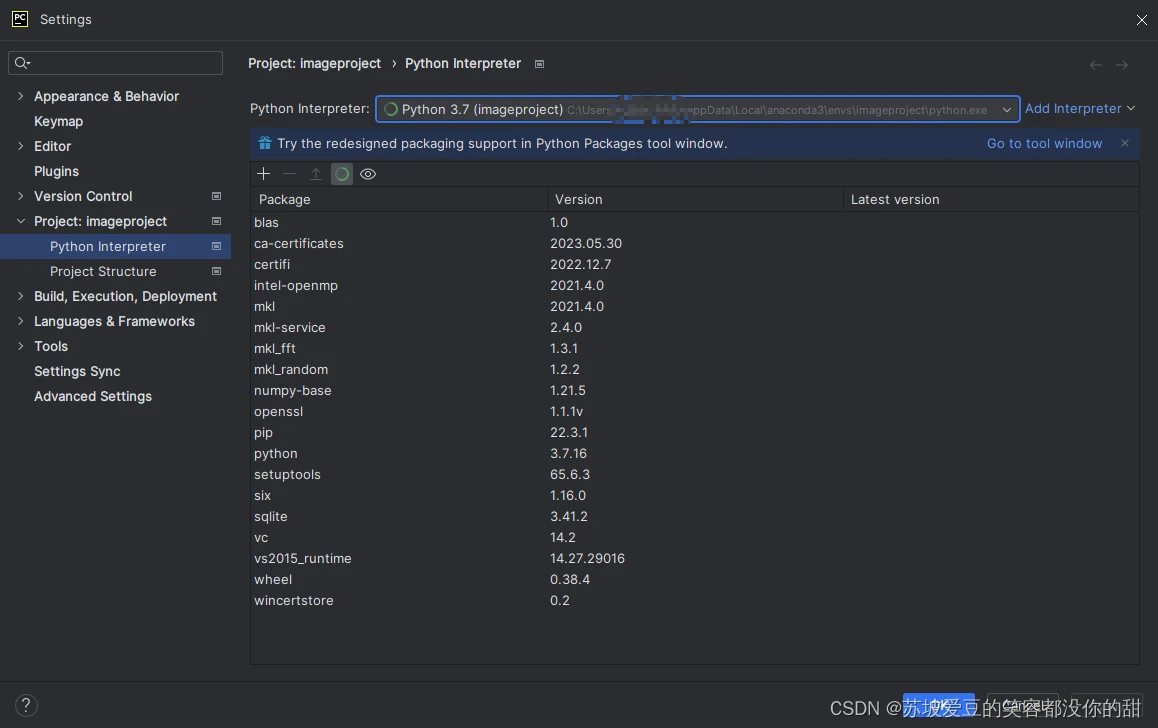Viewport: 1158px width, 728px height.
Task: Toggle the Conda package manager icon
Action: (341, 174)
